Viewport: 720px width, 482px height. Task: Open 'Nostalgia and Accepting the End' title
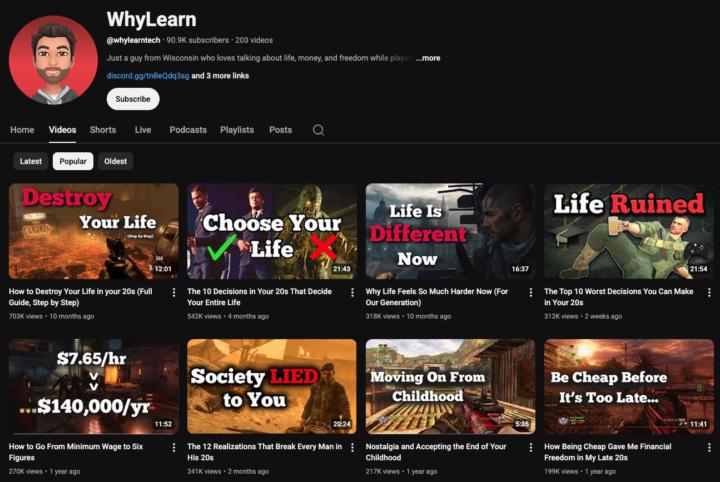pyautogui.click(x=436, y=452)
